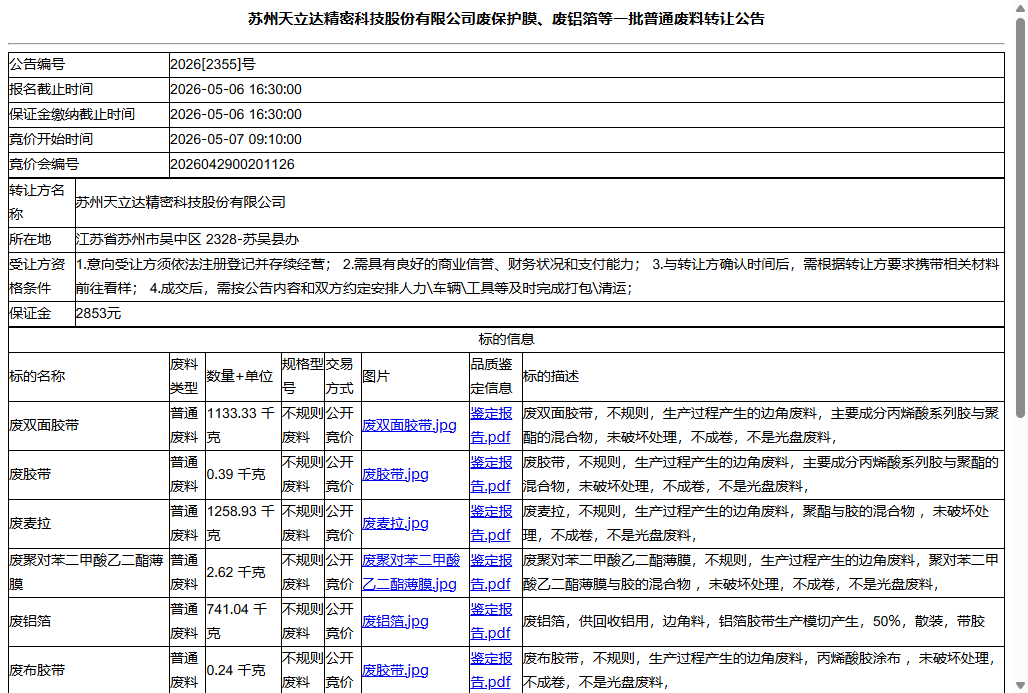Viewport: 1028px width, 693px height.
Task: Open image link in 废布胶带 row
Action: coord(395,670)
